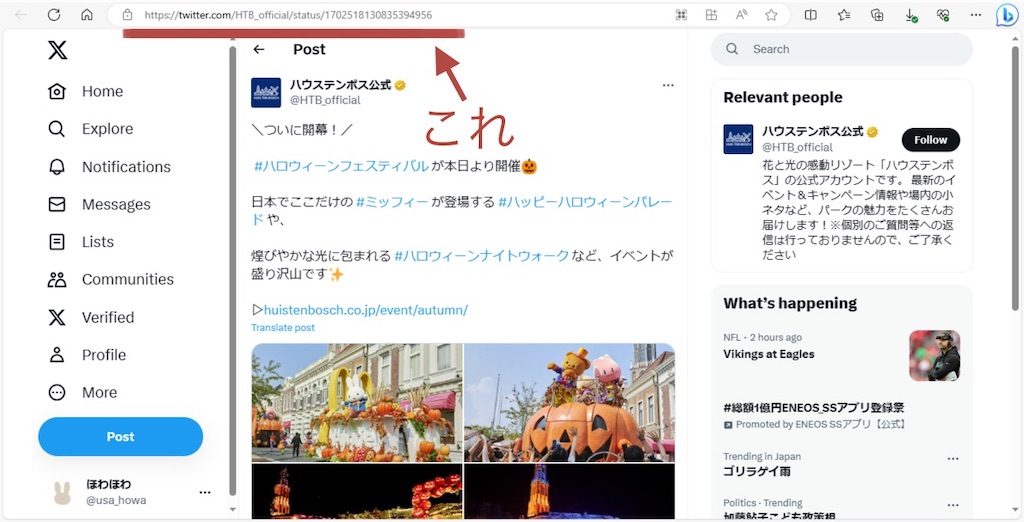The height and width of the screenshot is (522, 1024).
Task: Click the Explore magnifier icon
Action: (57, 129)
